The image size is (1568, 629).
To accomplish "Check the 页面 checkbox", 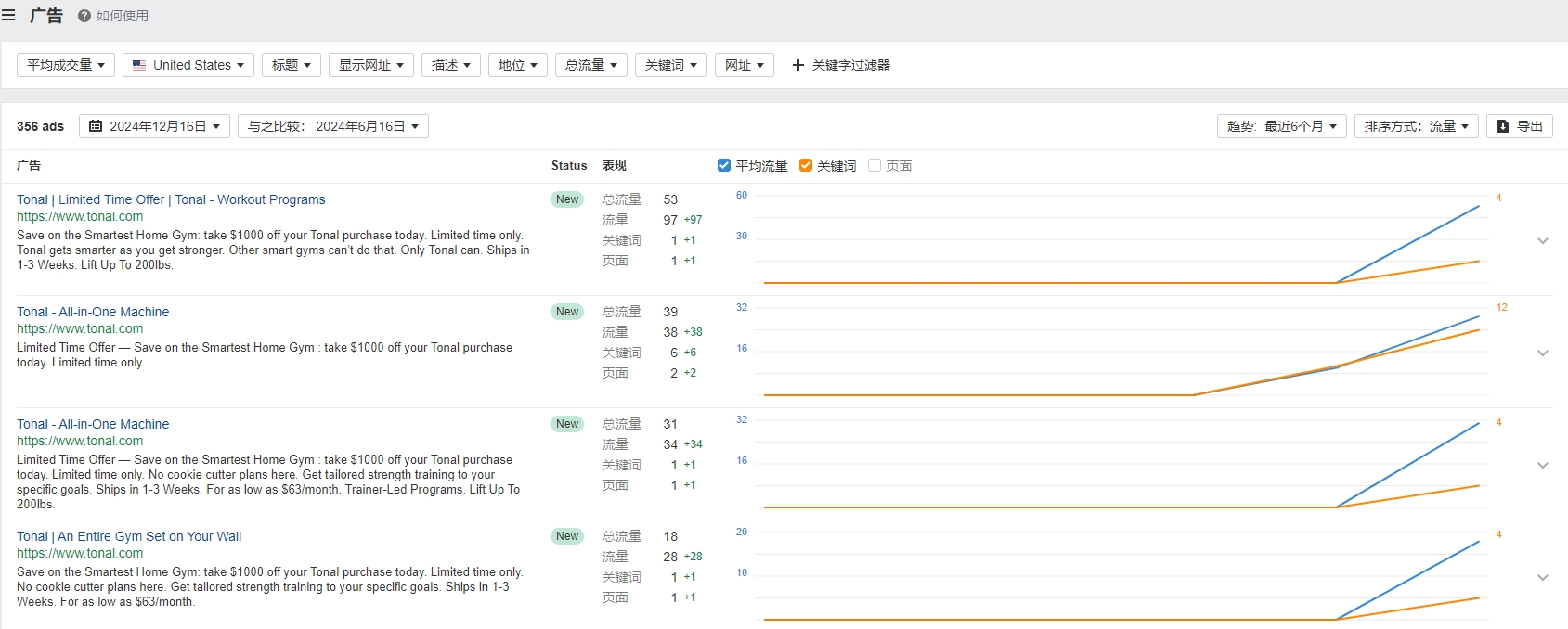I will 875,165.
